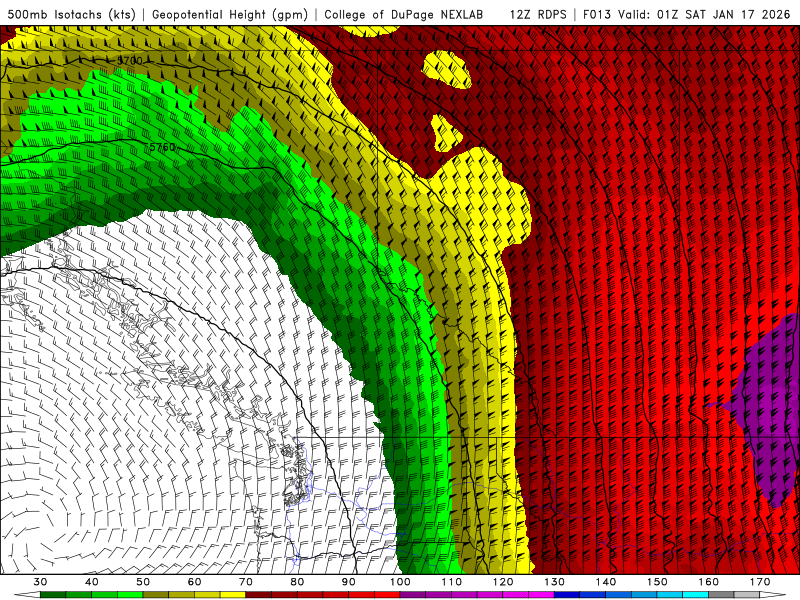Image resolution: width=800 pixels, height=600 pixels.
Task: Select the maroon swatch right of 70 tick
Action: coord(259,595)
